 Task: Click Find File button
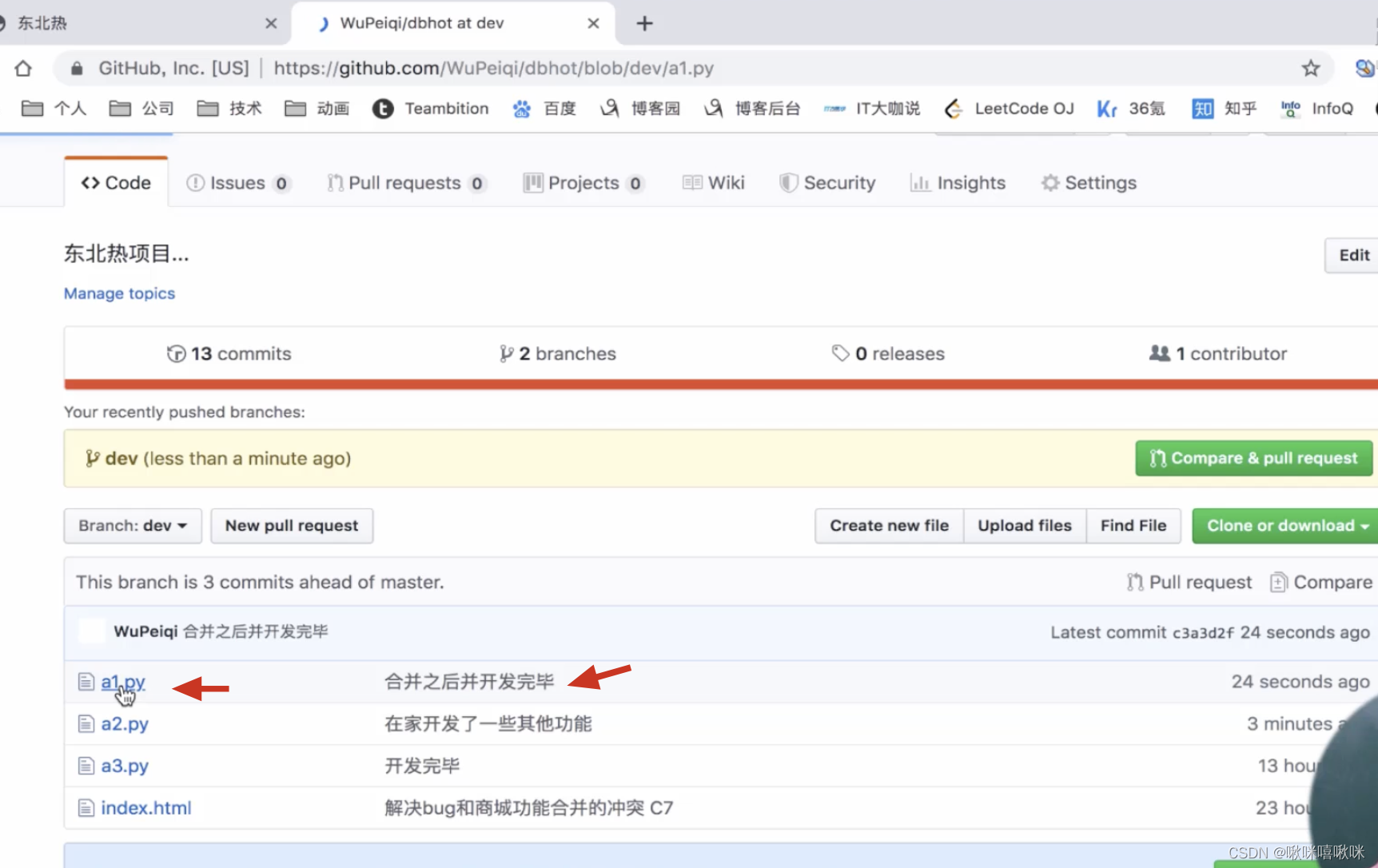tap(1133, 526)
